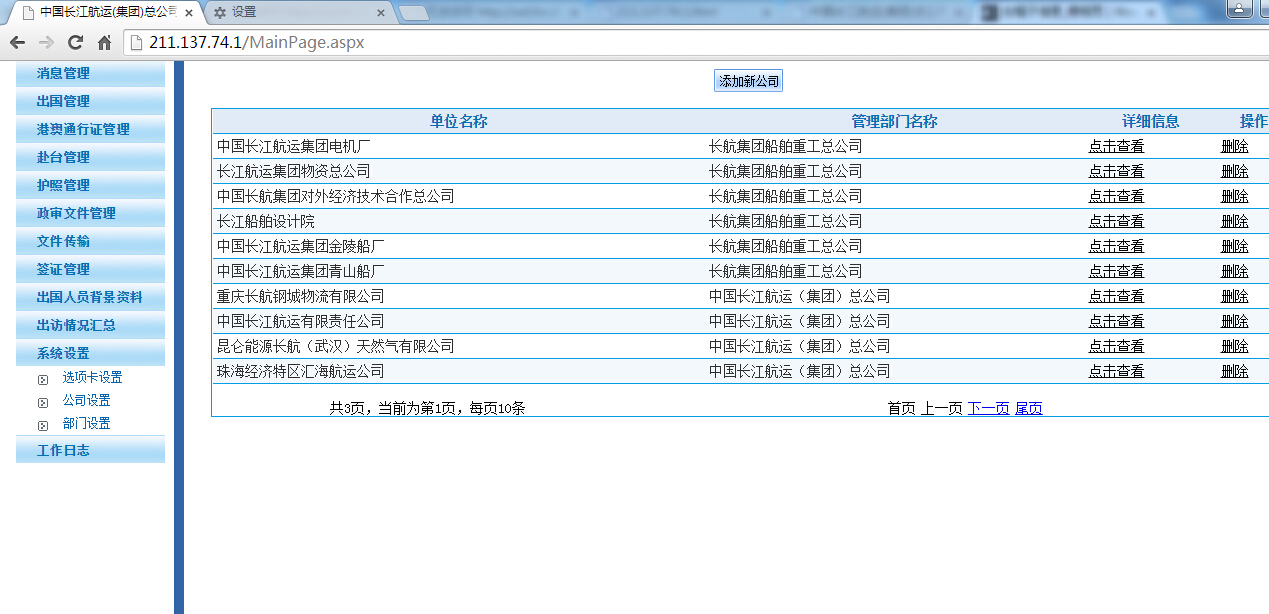This screenshot has height=614, width=1269.
Task: Open the 出国人员背景资料 menu section
Action: (x=90, y=298)
